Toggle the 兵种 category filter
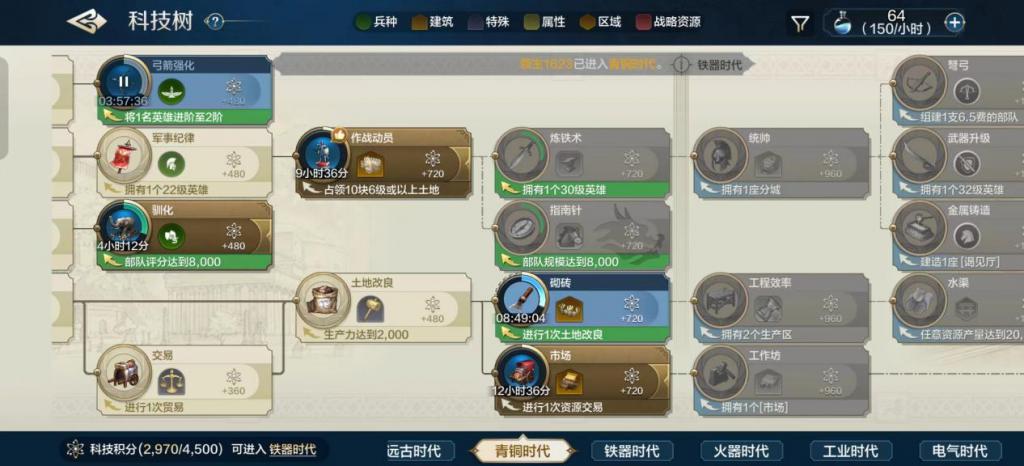Screen dimensions: 1024x466 click(x=376, y=22)
